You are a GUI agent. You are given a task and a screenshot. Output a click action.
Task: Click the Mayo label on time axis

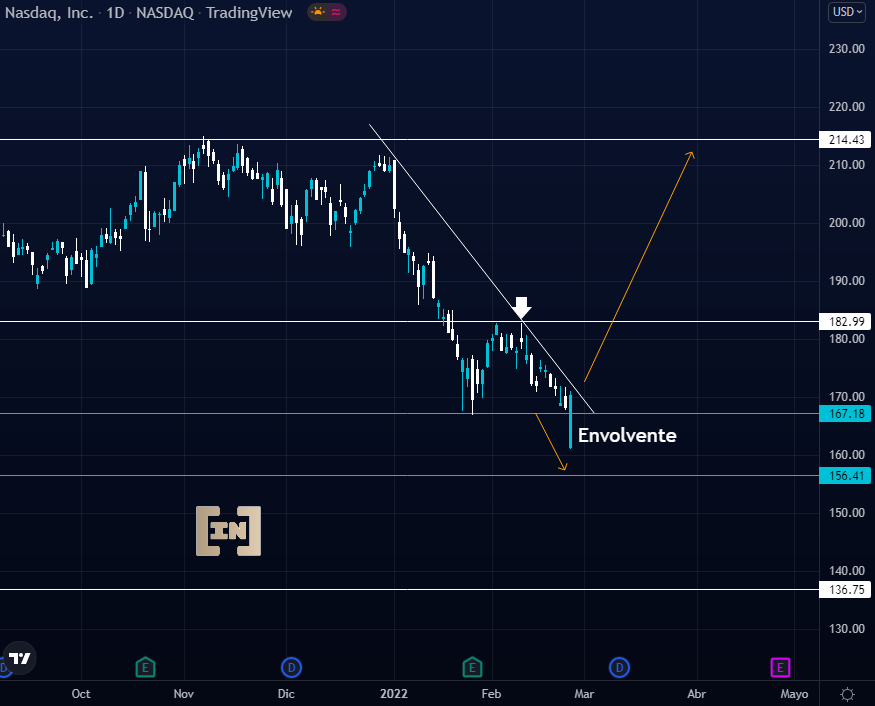click(x=794, y=694)
